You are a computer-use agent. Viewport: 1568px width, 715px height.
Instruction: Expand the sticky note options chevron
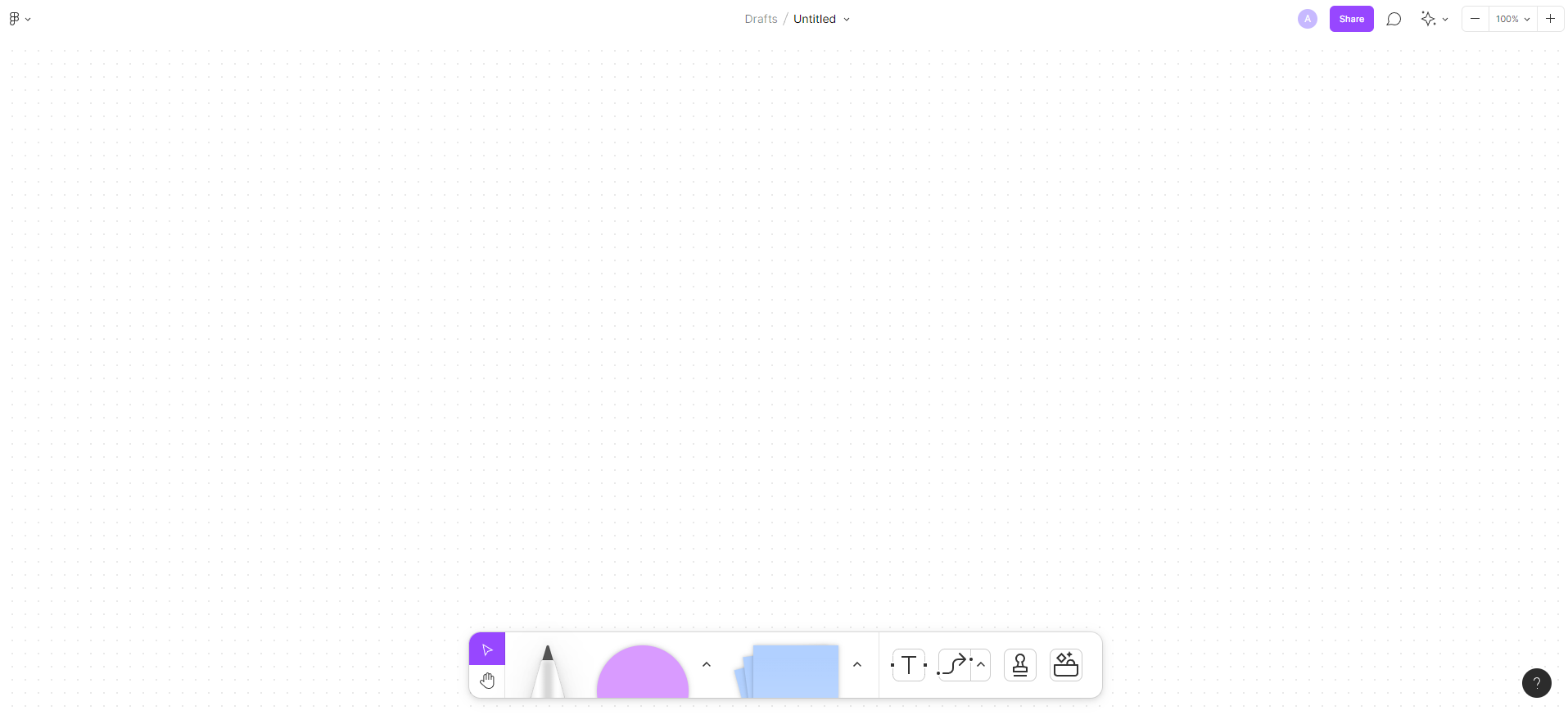pyautogui.click(x=857, y=665)
